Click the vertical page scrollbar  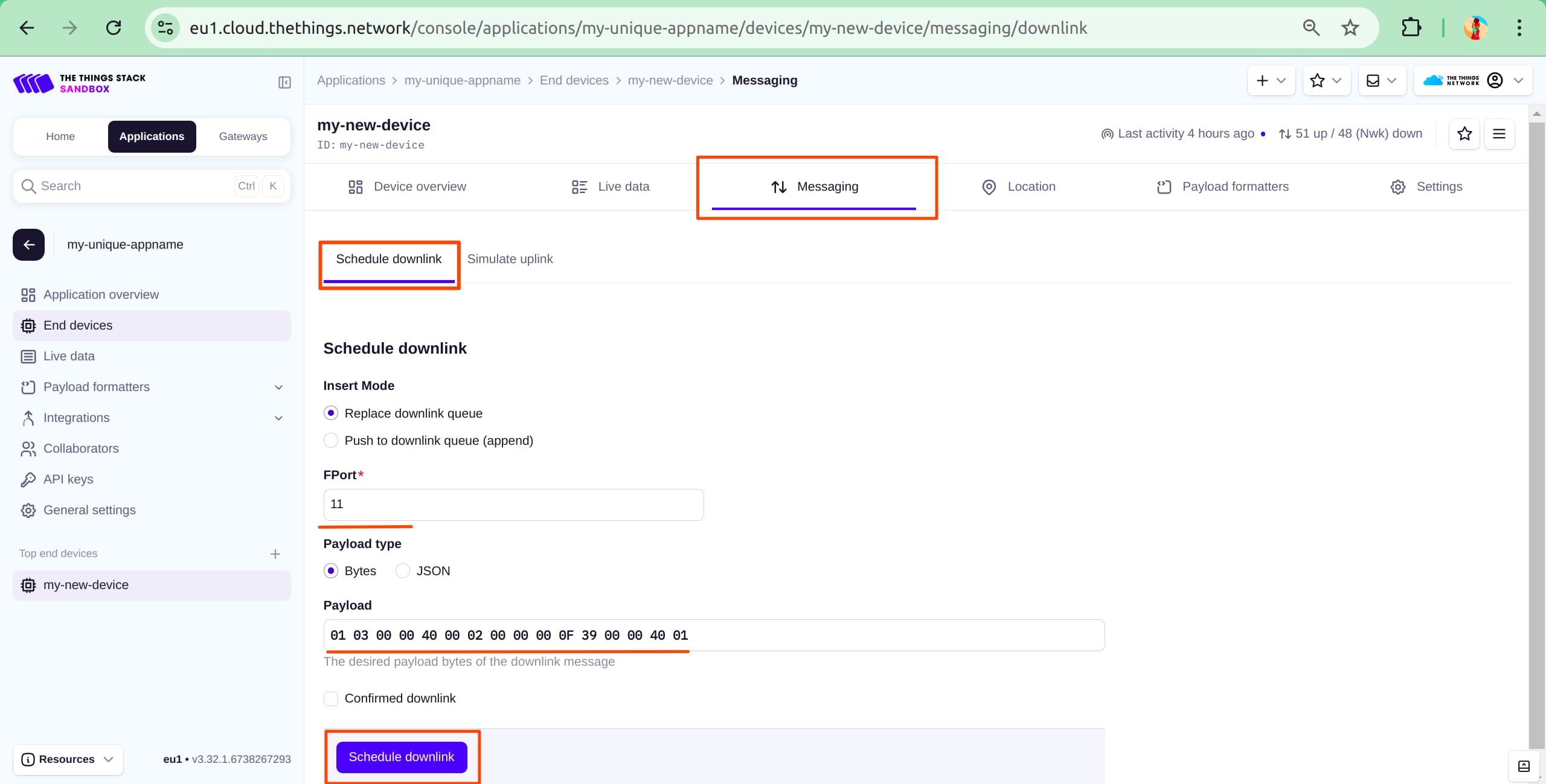point(1536,422)
